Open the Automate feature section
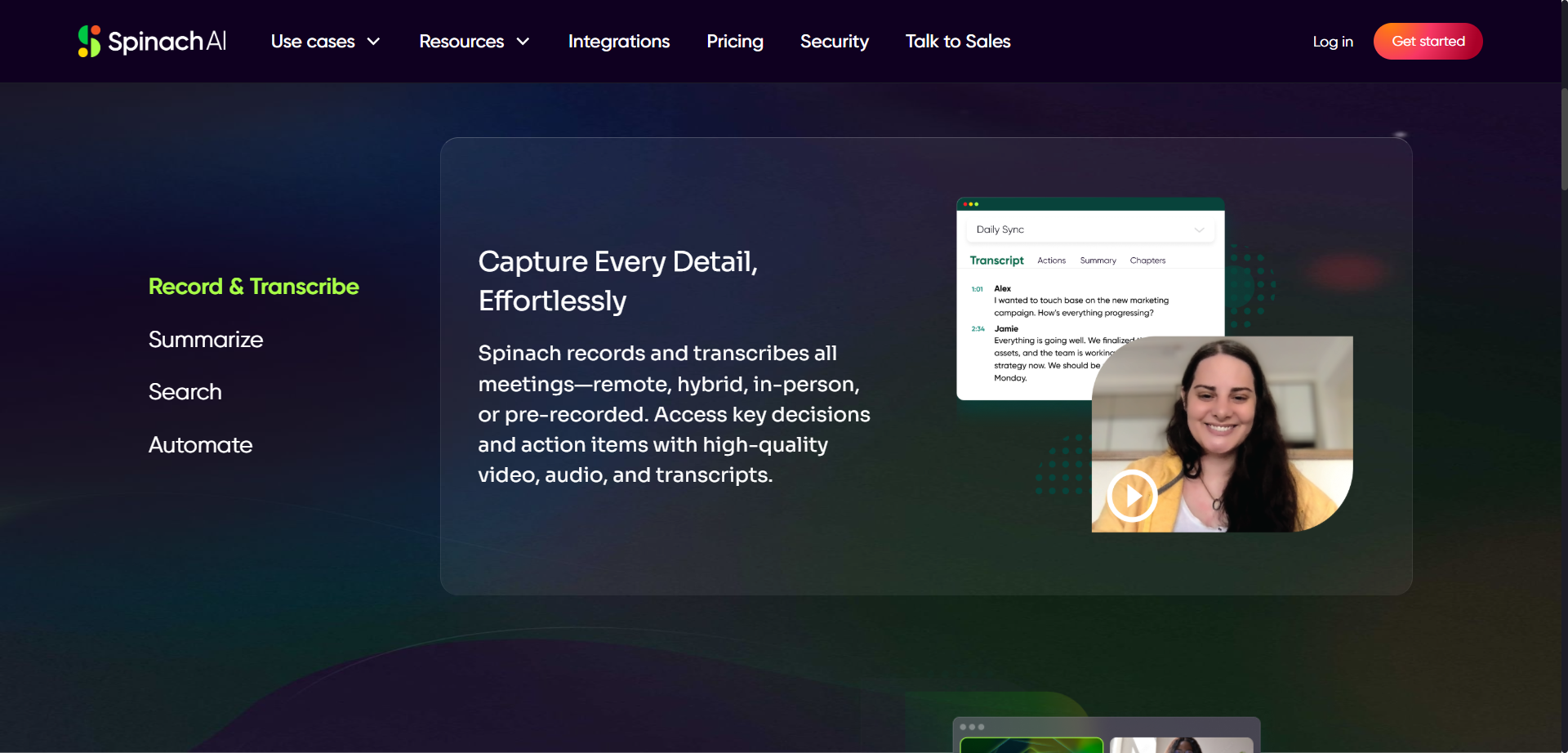 [200, 445]
